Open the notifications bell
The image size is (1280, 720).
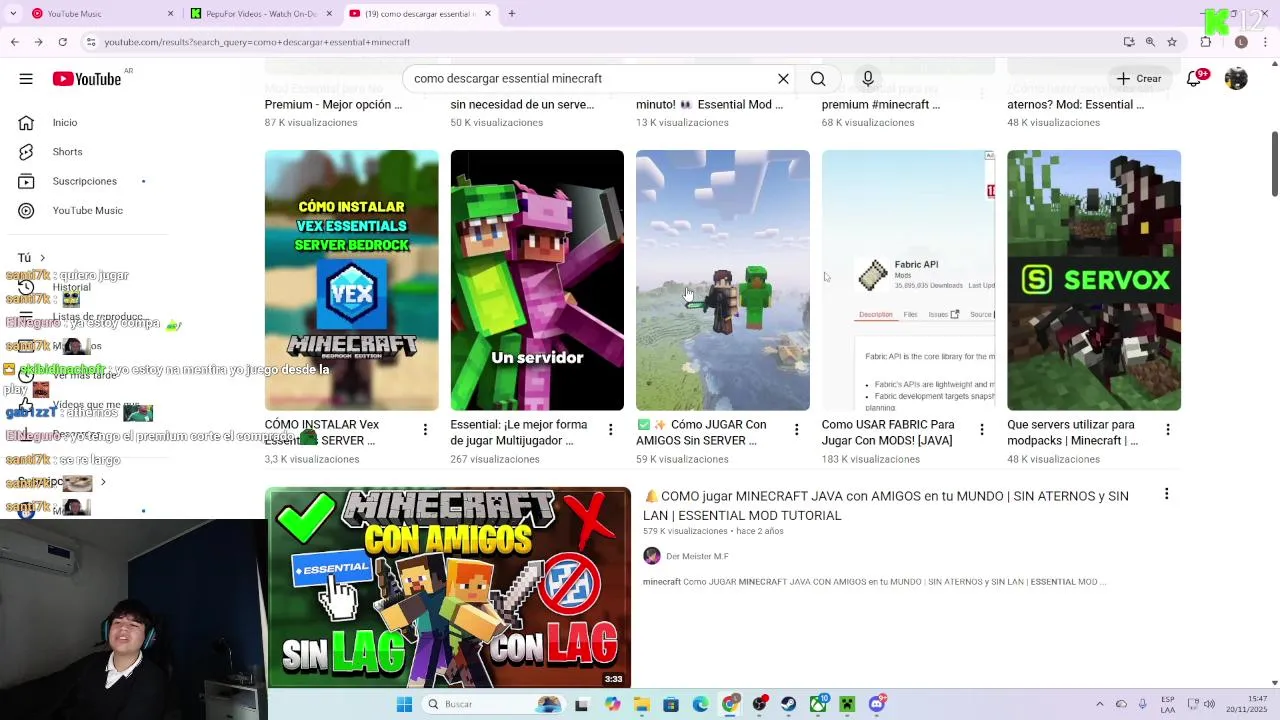coord(1194,79)
